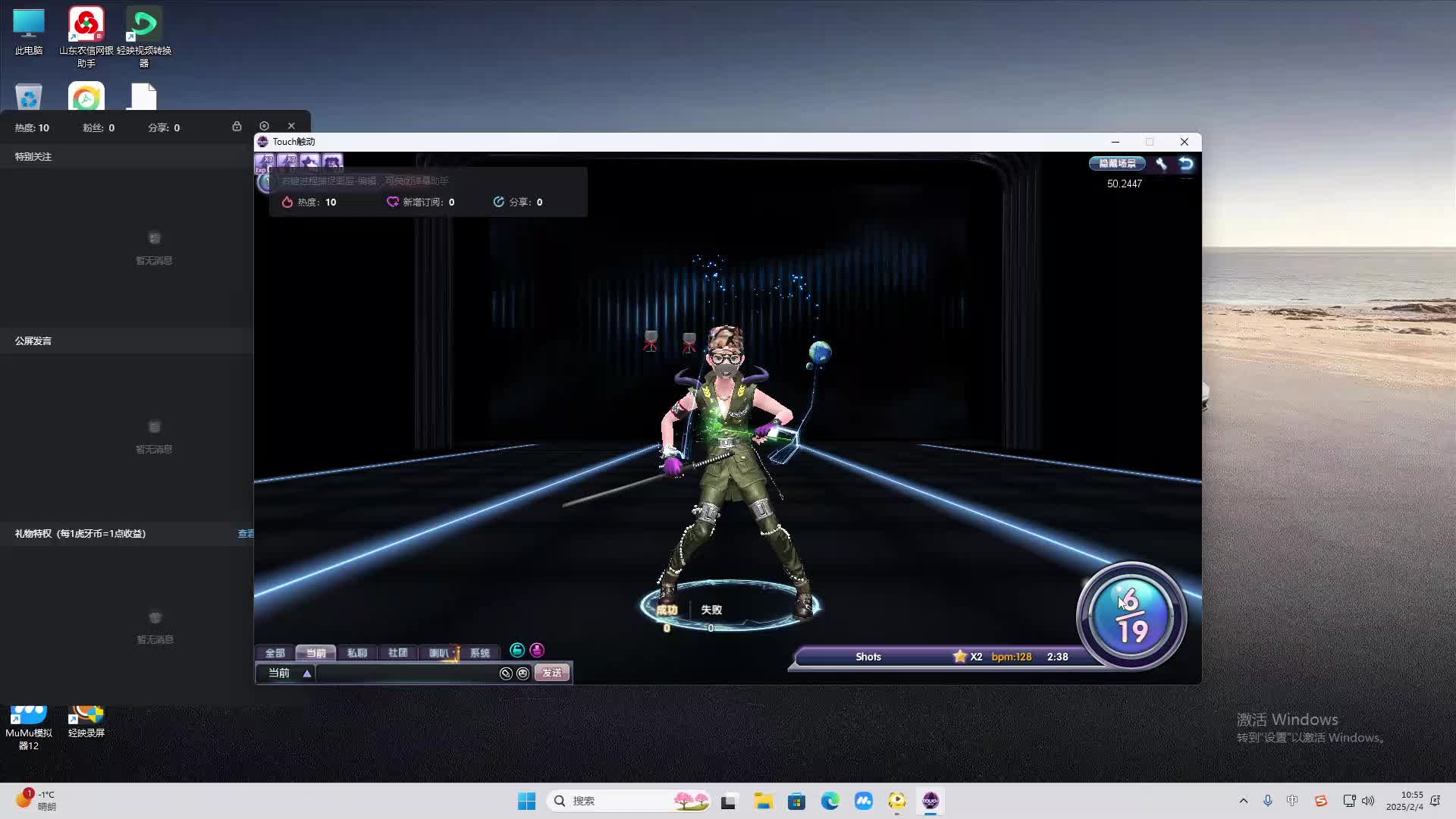Open the emoji smiley picker in chat

pos(523,673)
